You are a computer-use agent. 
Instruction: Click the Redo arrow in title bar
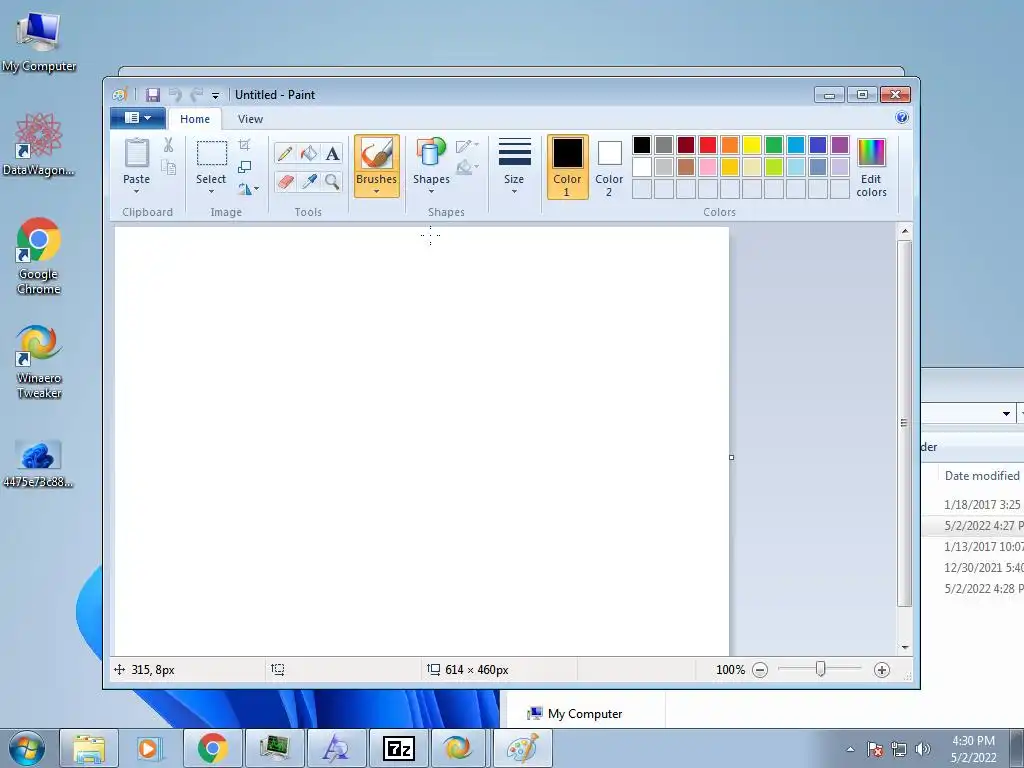click(196, 95)
